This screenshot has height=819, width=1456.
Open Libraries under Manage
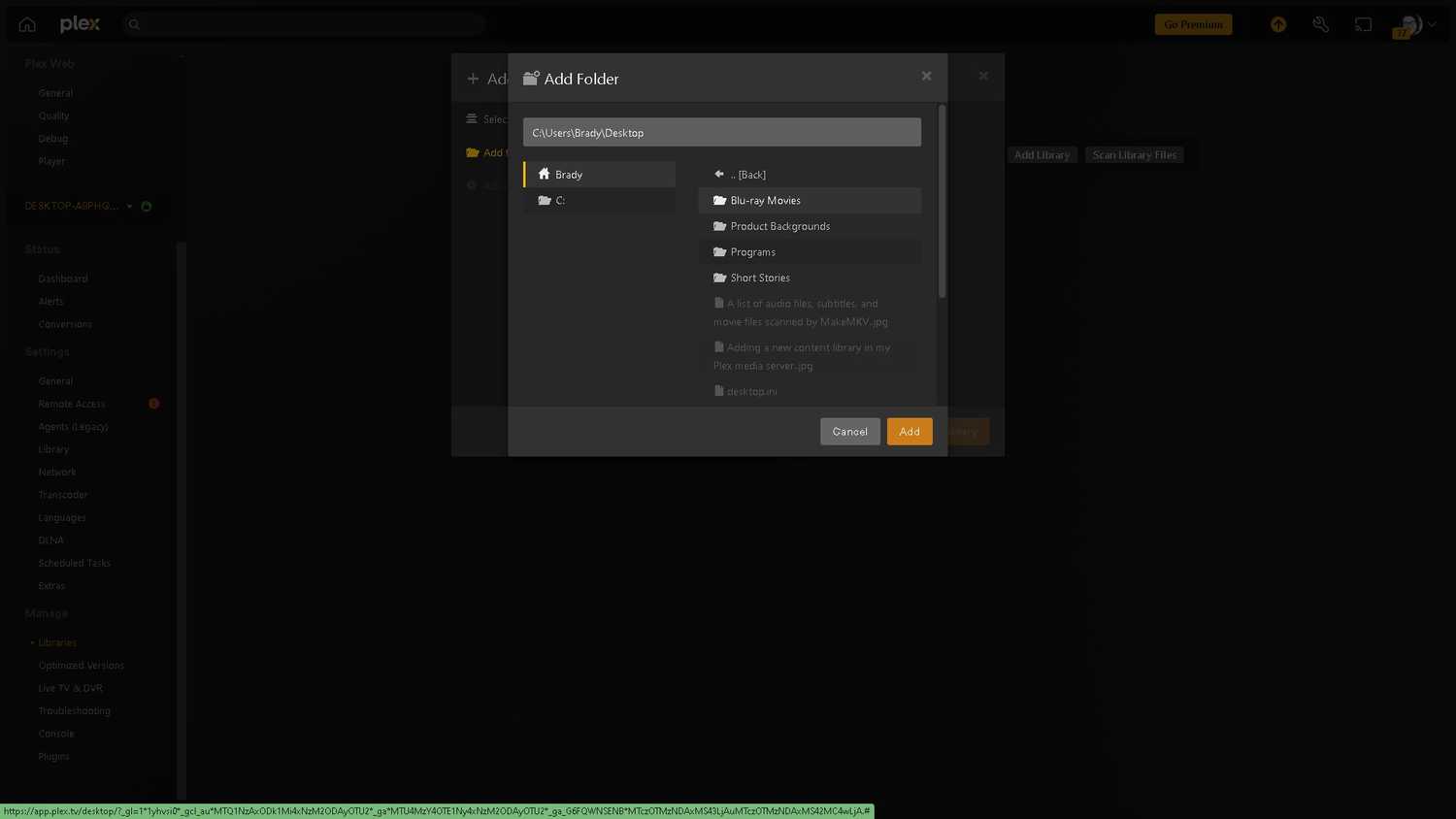(x=57, y=642)
